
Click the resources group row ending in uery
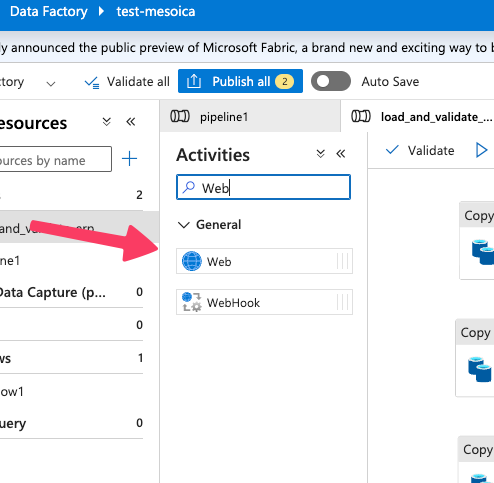point(71,423)
